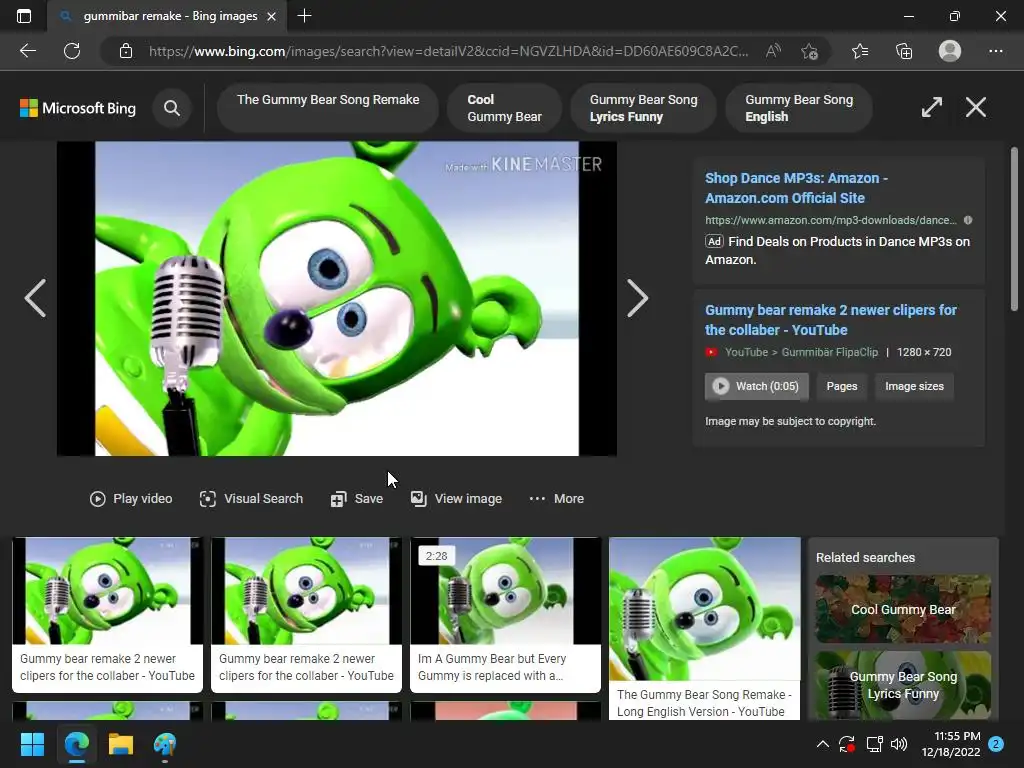Add this page to favorites
This screenshot has height=768, width=1024.
pos(810,51)
